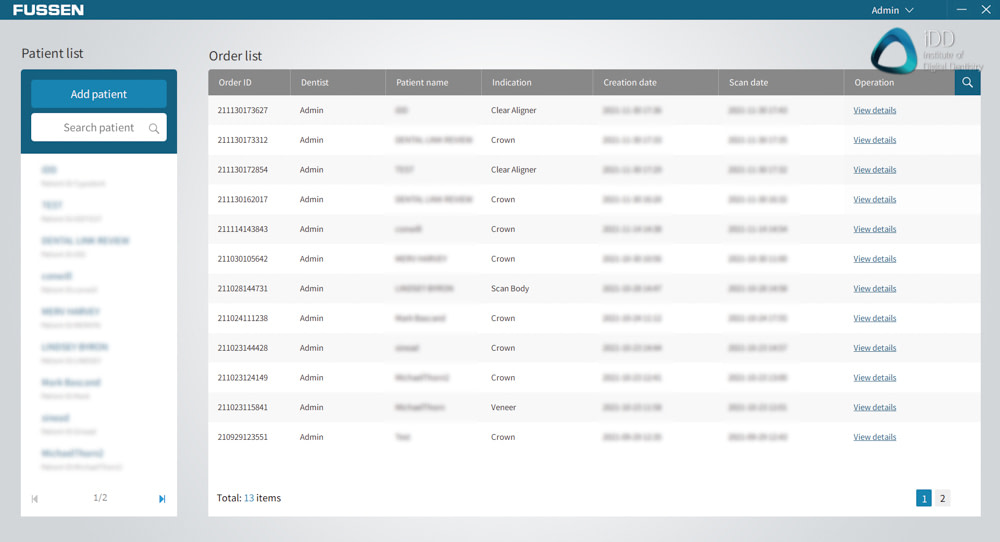View details for order 211023115841
The width and height of the screenshot is (1000, 542).
pos(874,407)
